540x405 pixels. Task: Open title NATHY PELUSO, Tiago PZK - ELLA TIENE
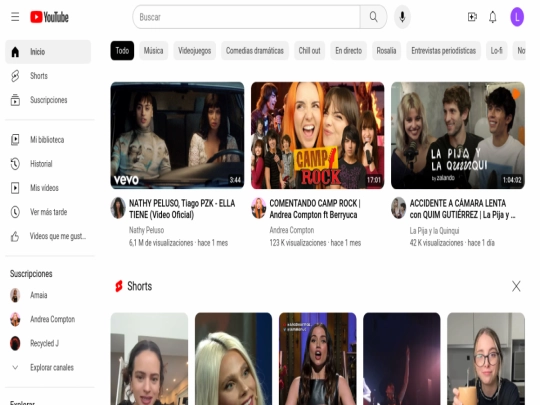[182, 209]
